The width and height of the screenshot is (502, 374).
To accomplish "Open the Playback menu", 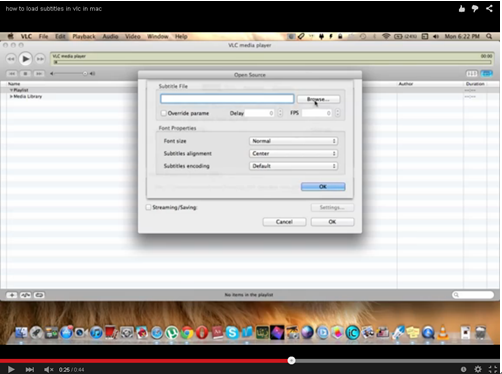I will tap(84, 36).
